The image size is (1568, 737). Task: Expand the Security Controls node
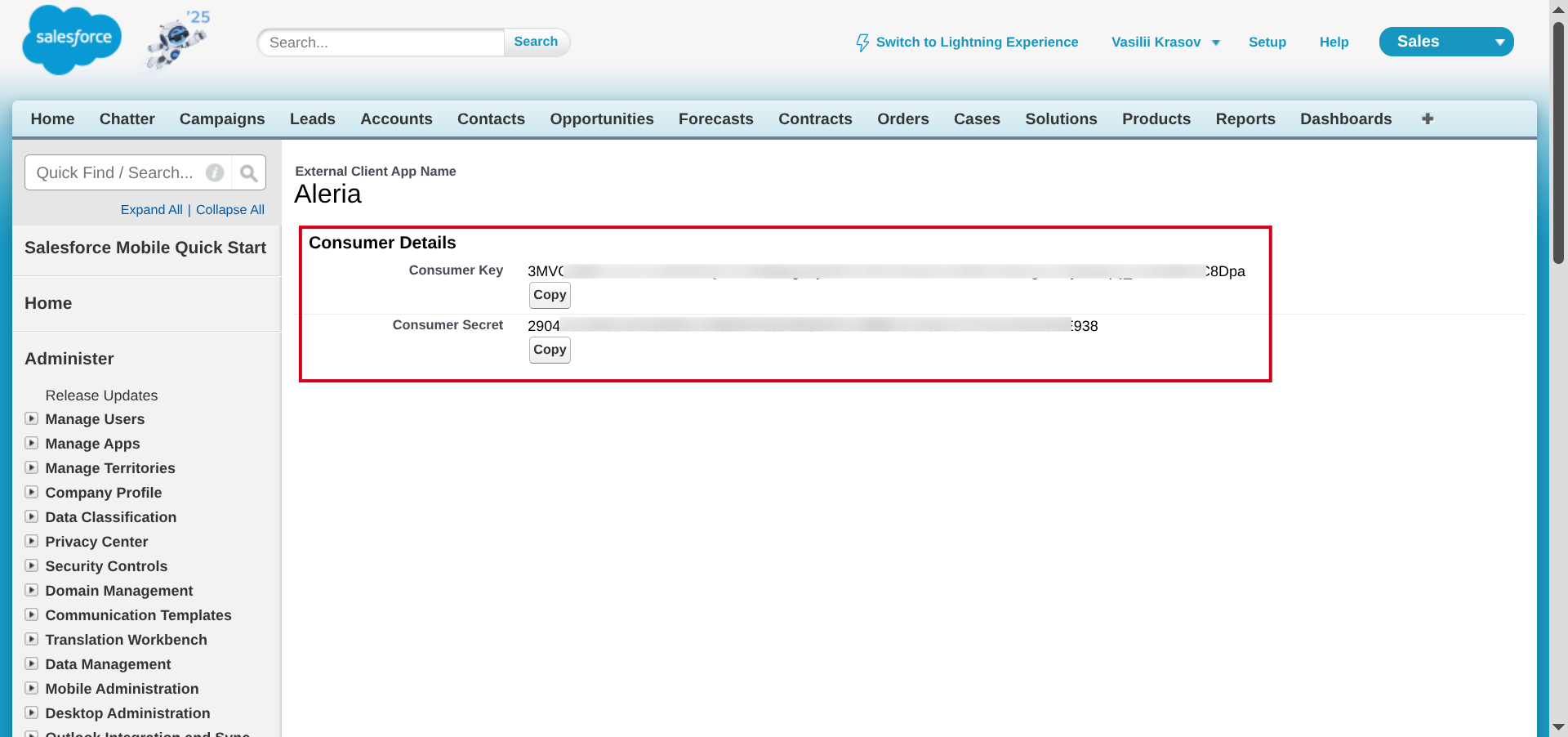(32, 565)
